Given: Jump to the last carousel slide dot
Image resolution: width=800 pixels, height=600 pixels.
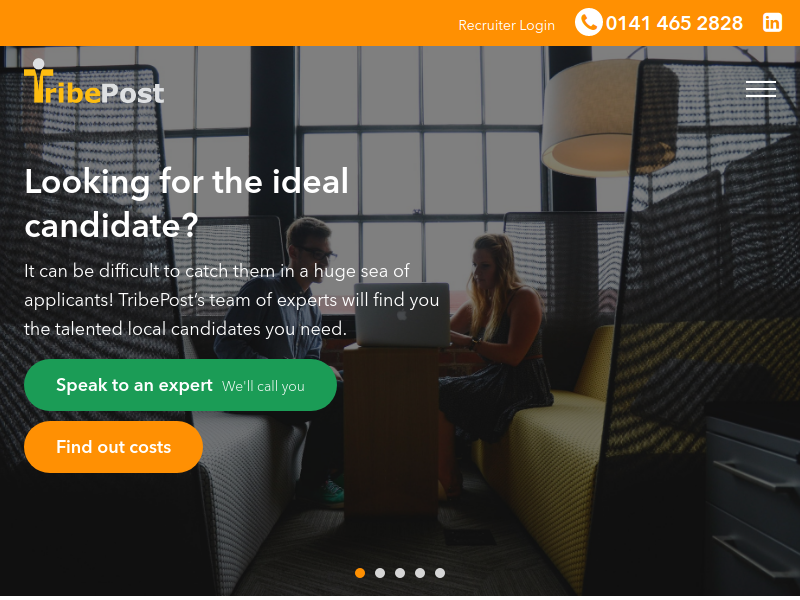Looking at the screenshot, I should pyautogui.click(x=440, y=573).
